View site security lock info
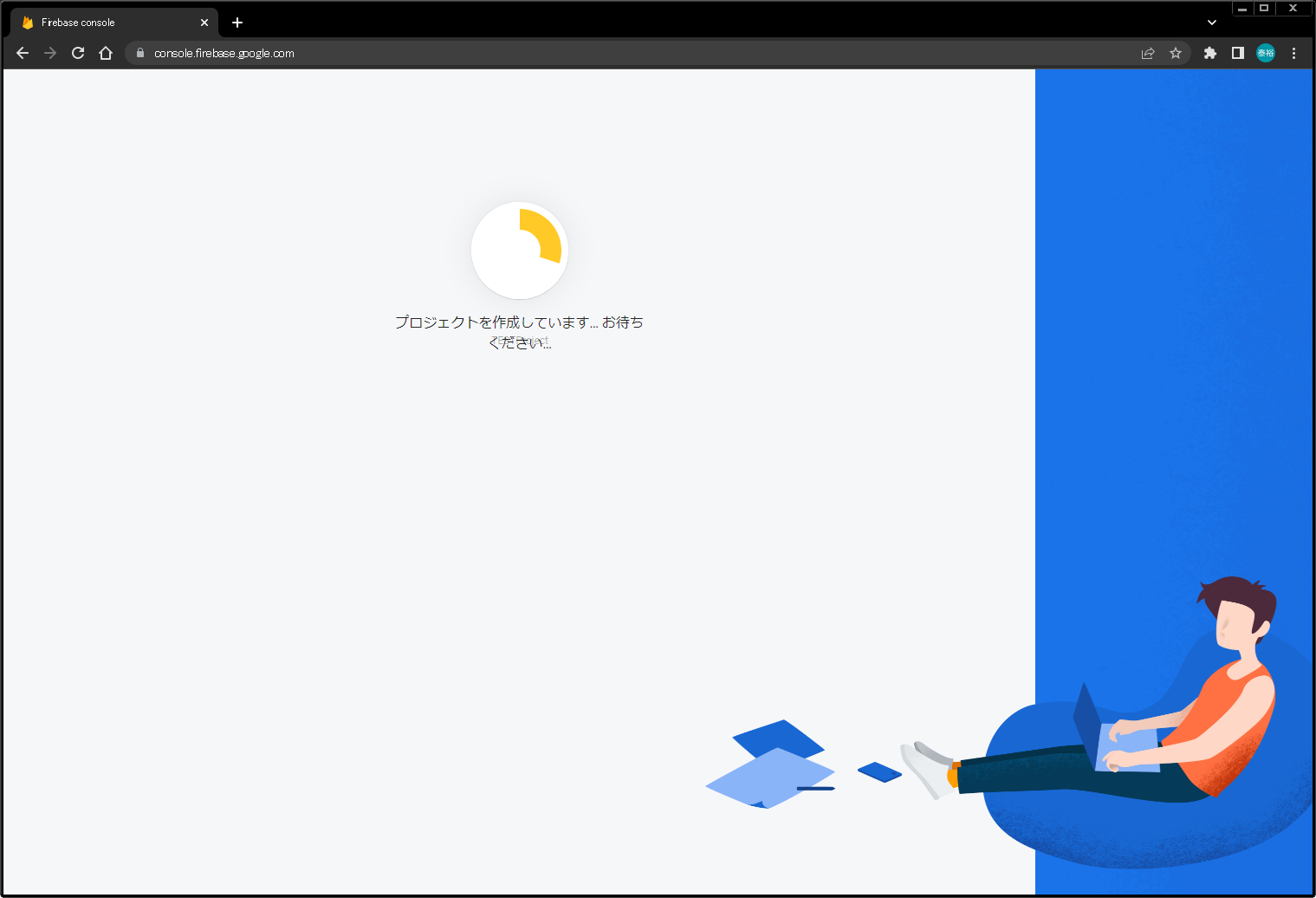The image size is (1316, 898). coord(140,53)
